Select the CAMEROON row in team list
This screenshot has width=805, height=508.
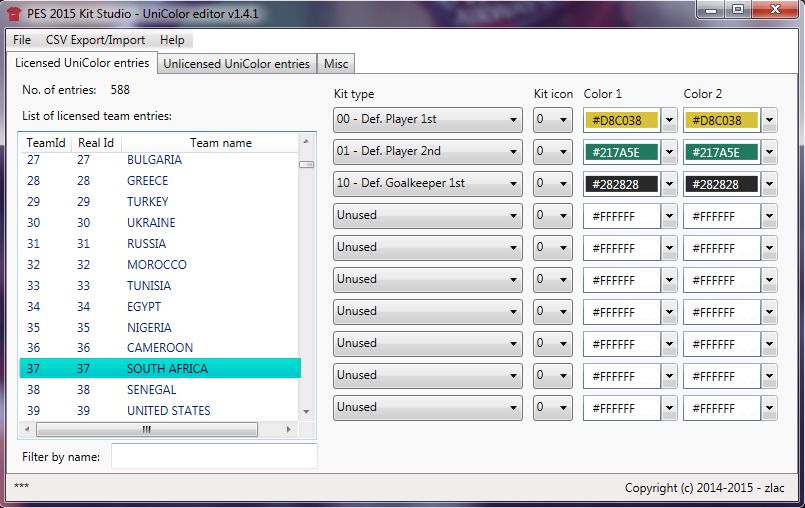click(159, 348)
